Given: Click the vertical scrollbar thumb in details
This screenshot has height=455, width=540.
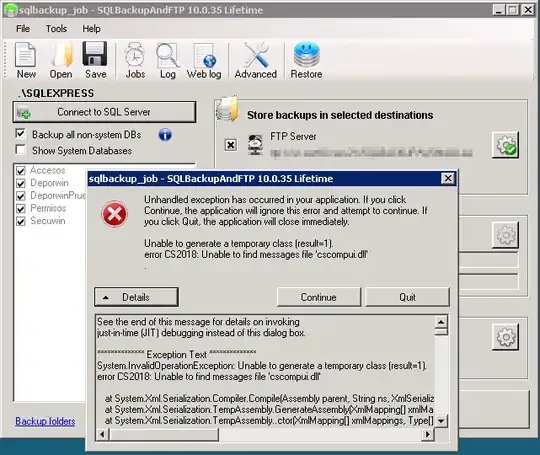Looking at the screenshot, I should click(441, 332).
